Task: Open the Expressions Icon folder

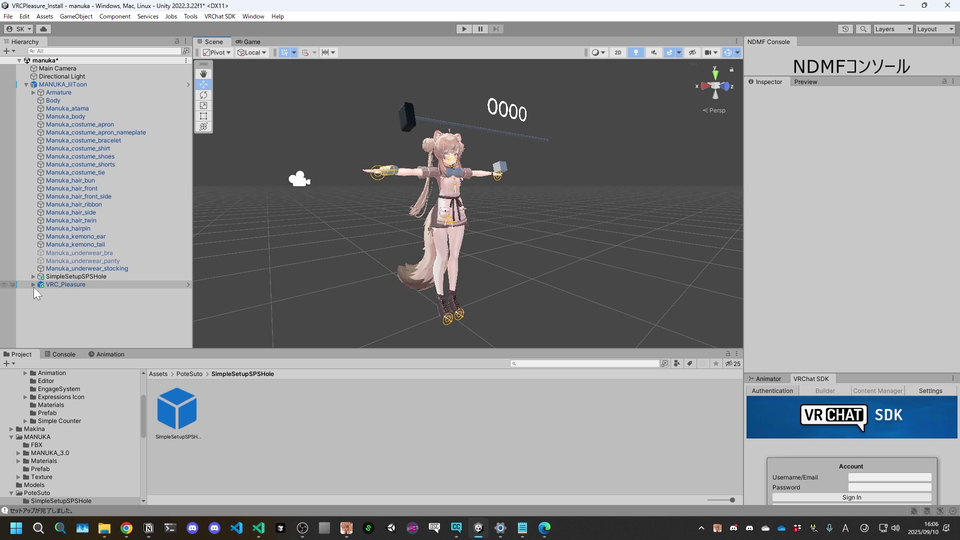Action: pos(61,397)
